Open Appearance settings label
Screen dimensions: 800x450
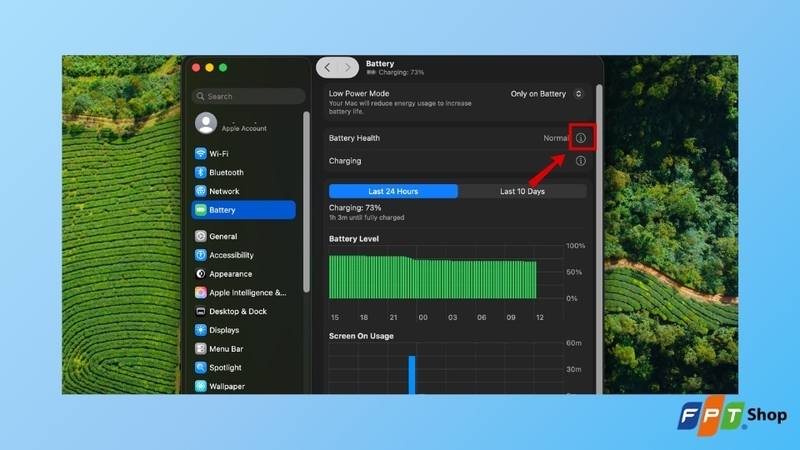tap(231, 274)
